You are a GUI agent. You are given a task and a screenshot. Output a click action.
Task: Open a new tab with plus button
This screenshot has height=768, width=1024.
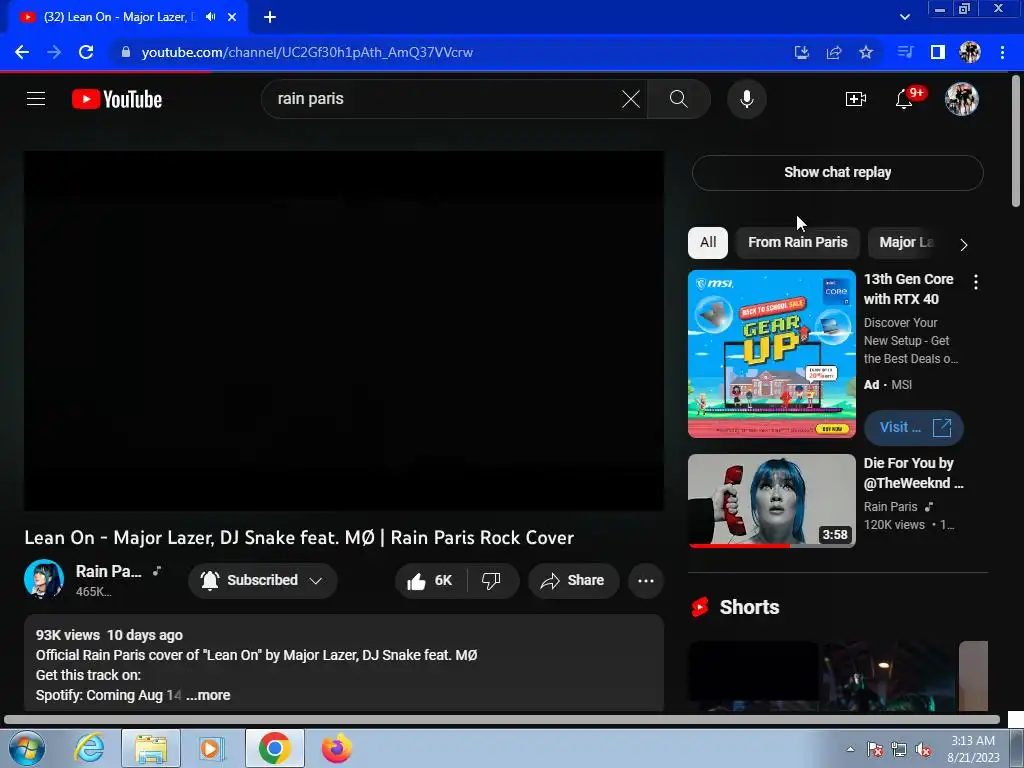coord(270,17)
